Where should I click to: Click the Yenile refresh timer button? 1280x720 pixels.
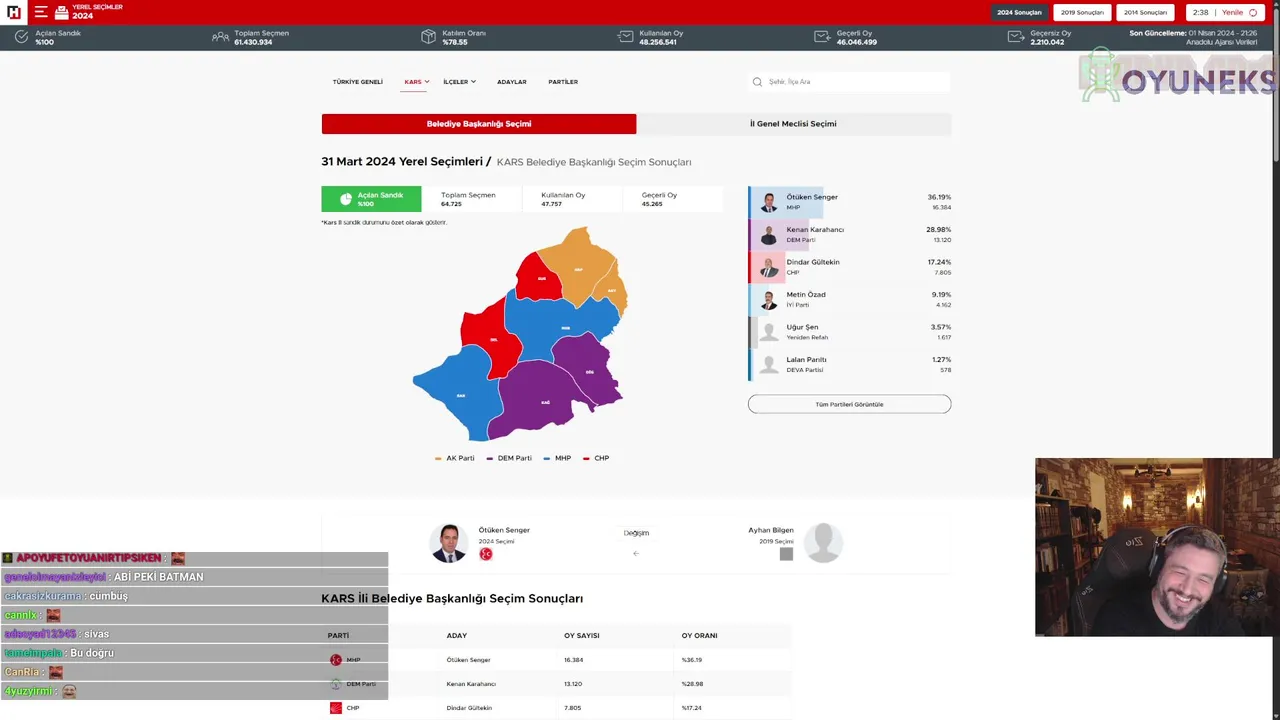(1226, 13)
